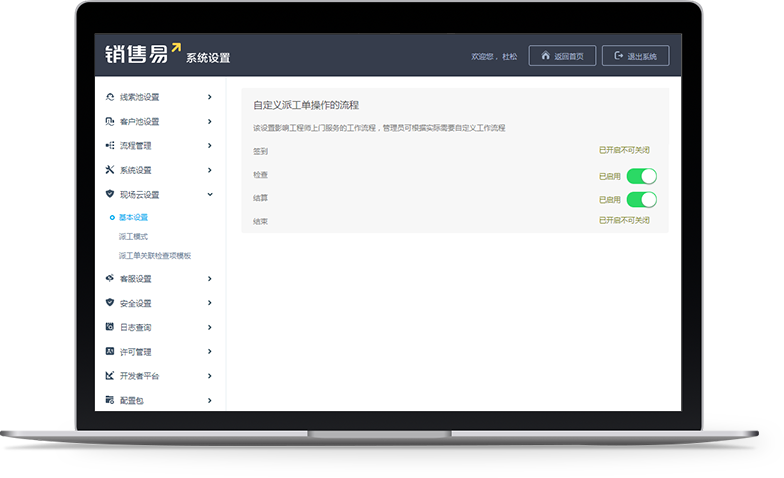Expand the 许可管理 menu chevron
Screen dimensions: 784x478
tap(209, 352)
